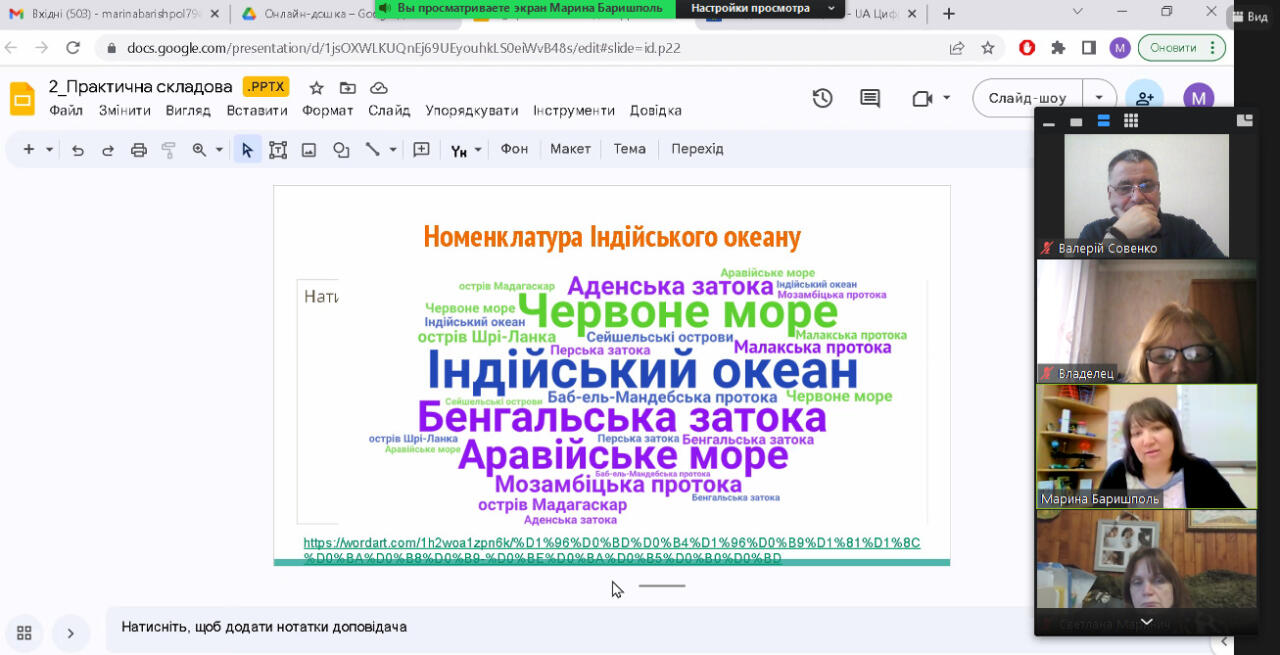
Task: Expand the Слайд-шоу options dropdown arrow
Action: [1100, 98]
